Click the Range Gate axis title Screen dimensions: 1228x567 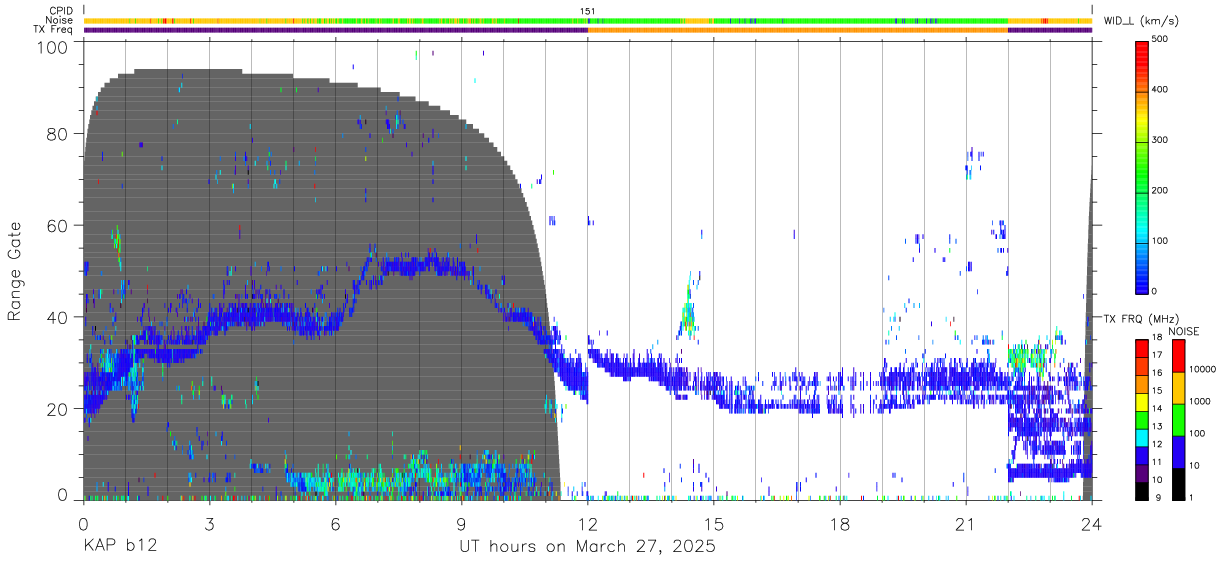point(15,271)
